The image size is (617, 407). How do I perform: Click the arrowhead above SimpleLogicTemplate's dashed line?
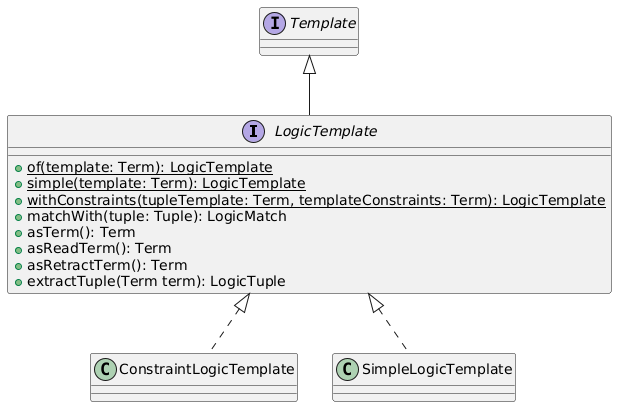click(376, 303)
